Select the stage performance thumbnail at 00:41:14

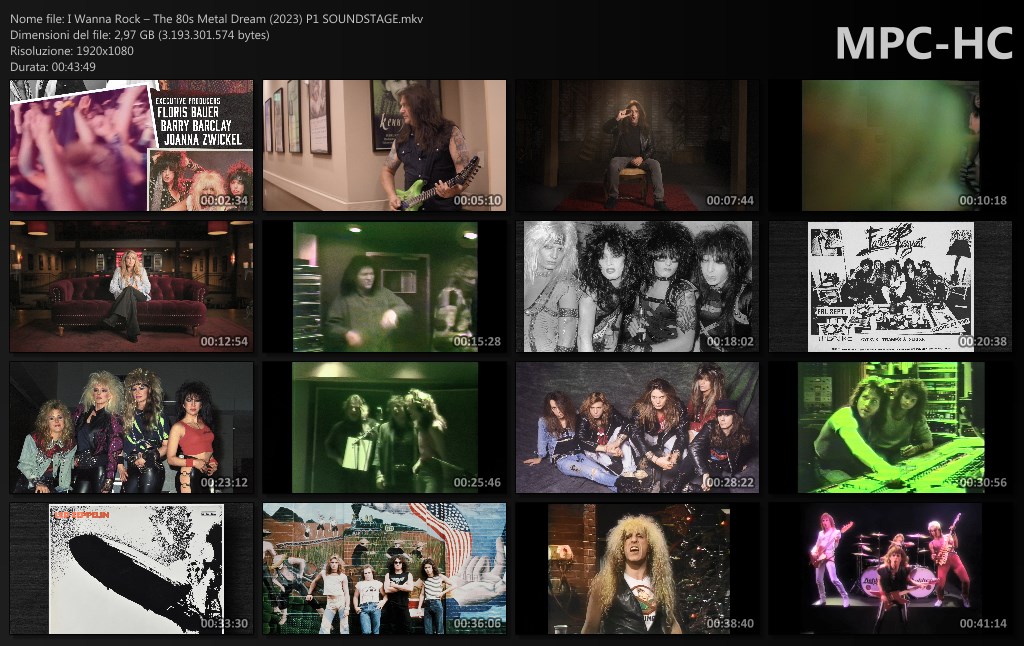[890, 569]
